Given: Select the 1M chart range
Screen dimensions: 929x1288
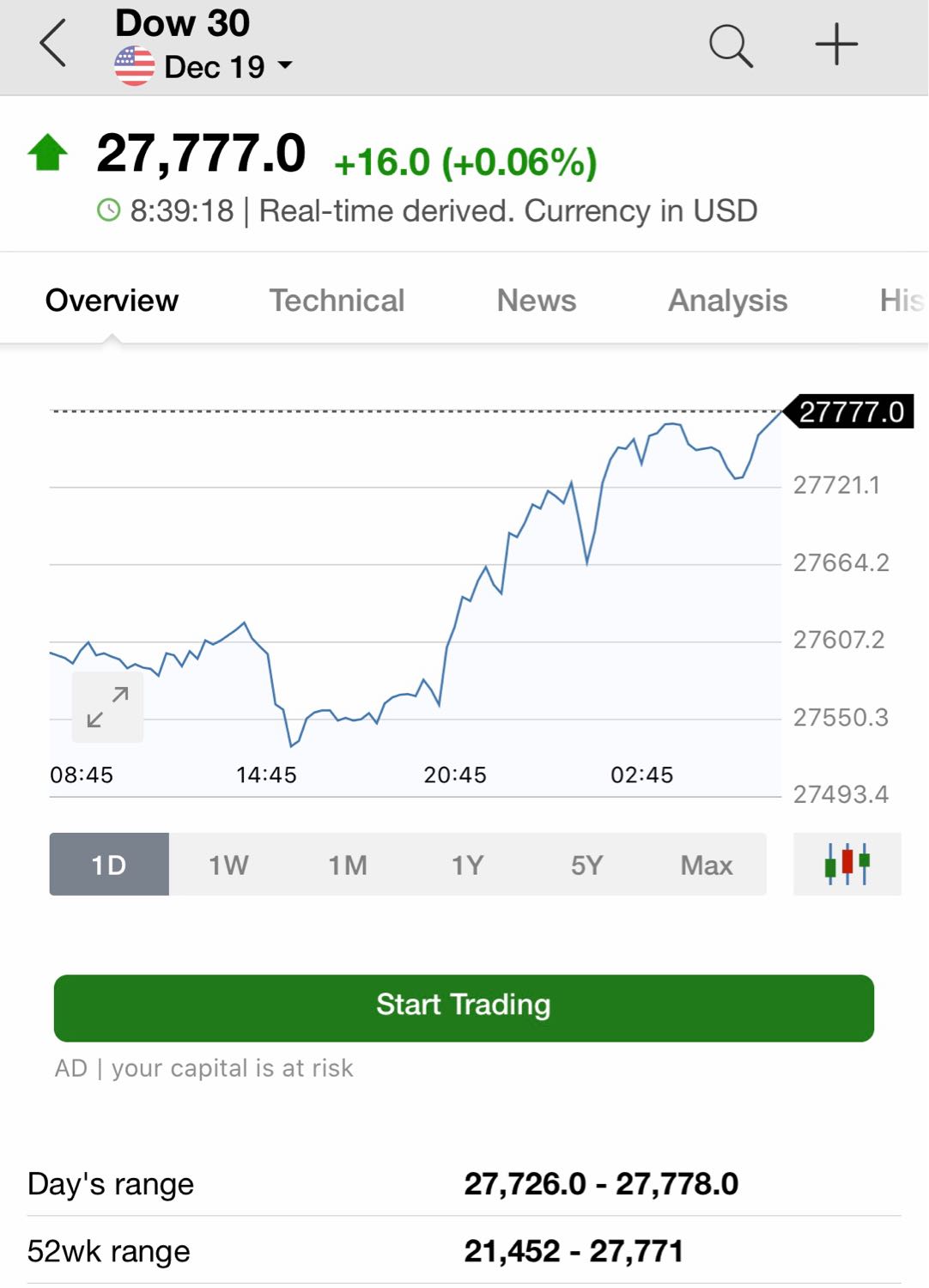Looking at the screenshot, I should click(348, 865).
